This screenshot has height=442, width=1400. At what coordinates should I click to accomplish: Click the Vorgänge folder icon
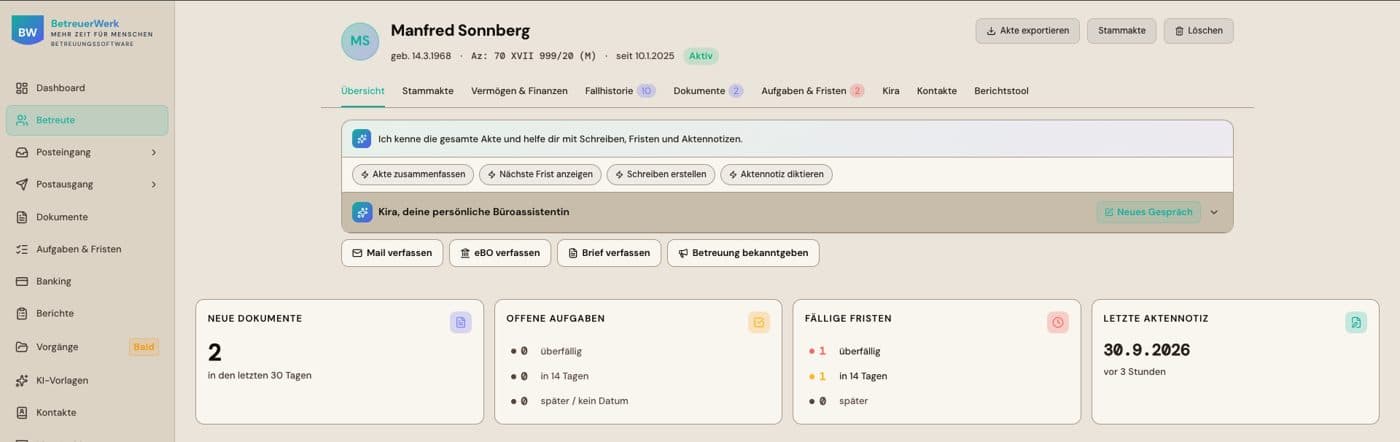tap(22, 347)
